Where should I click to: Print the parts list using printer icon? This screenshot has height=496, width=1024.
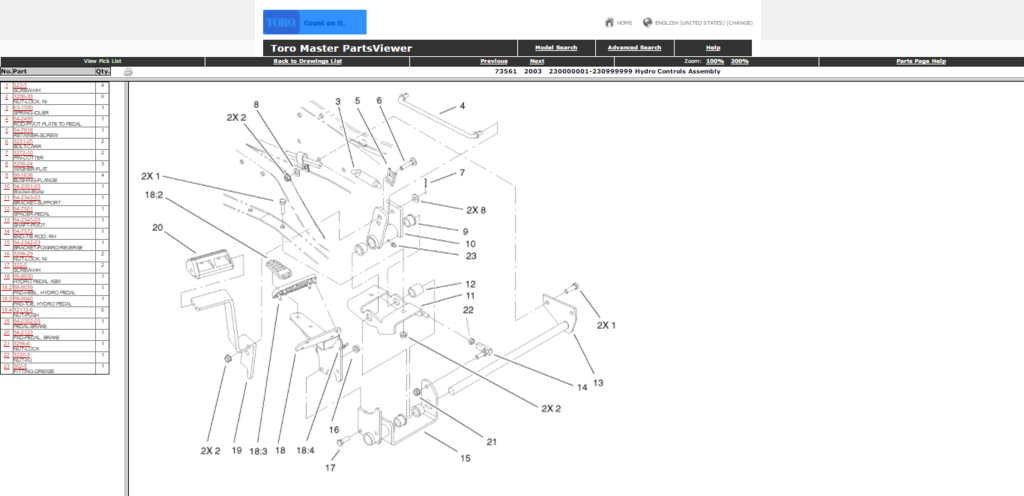128,72
